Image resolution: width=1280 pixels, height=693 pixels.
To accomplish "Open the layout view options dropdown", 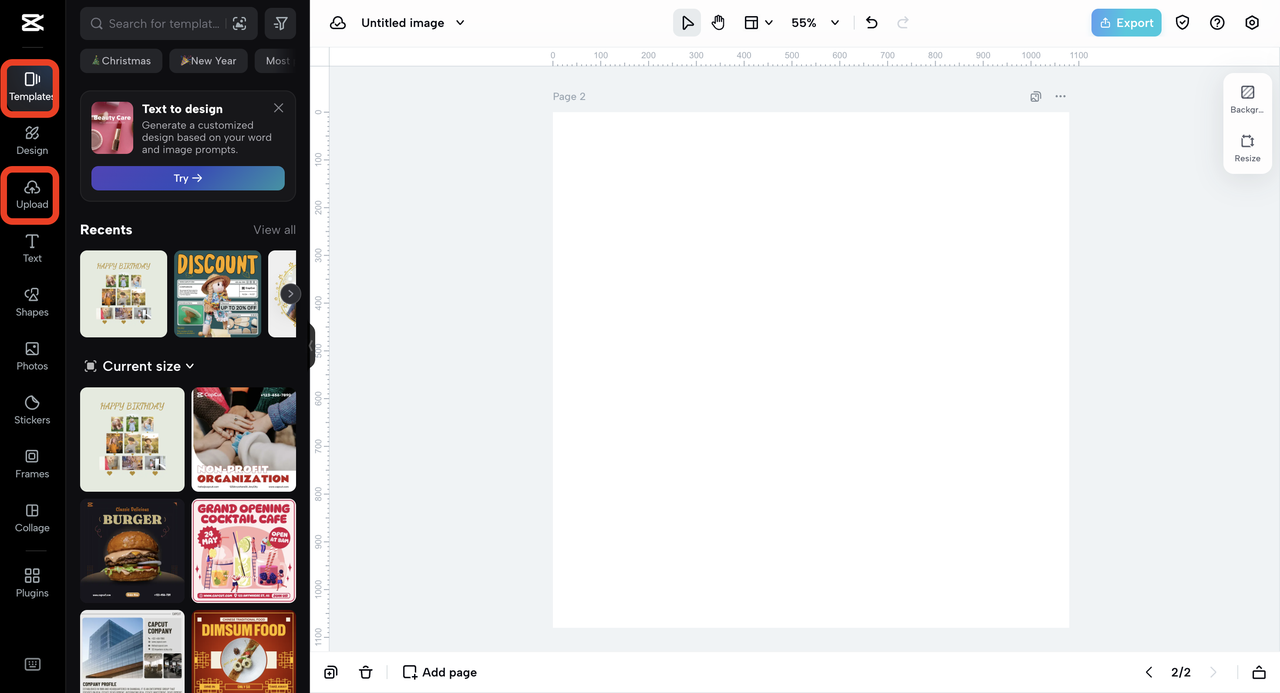I will coord(758,23).
